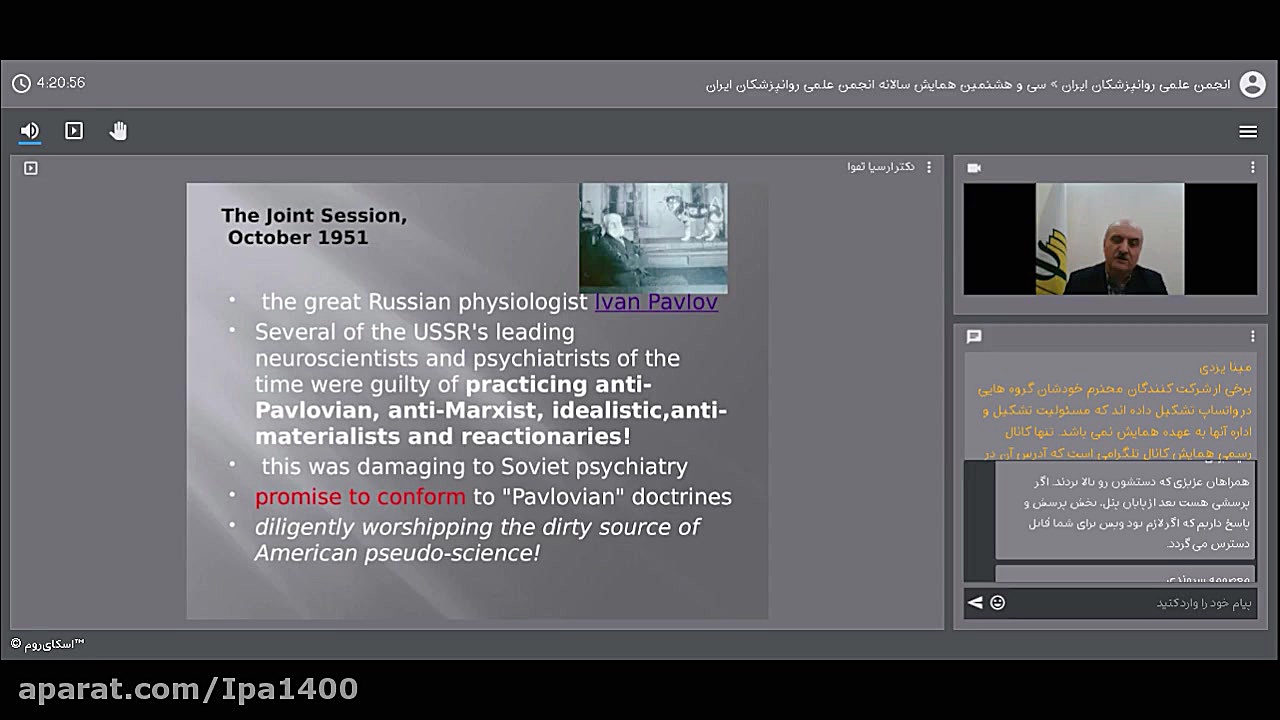Open the presentation panel three-dot options
Viewport: 1280px width, 720px height.
[x=929, y=167]
